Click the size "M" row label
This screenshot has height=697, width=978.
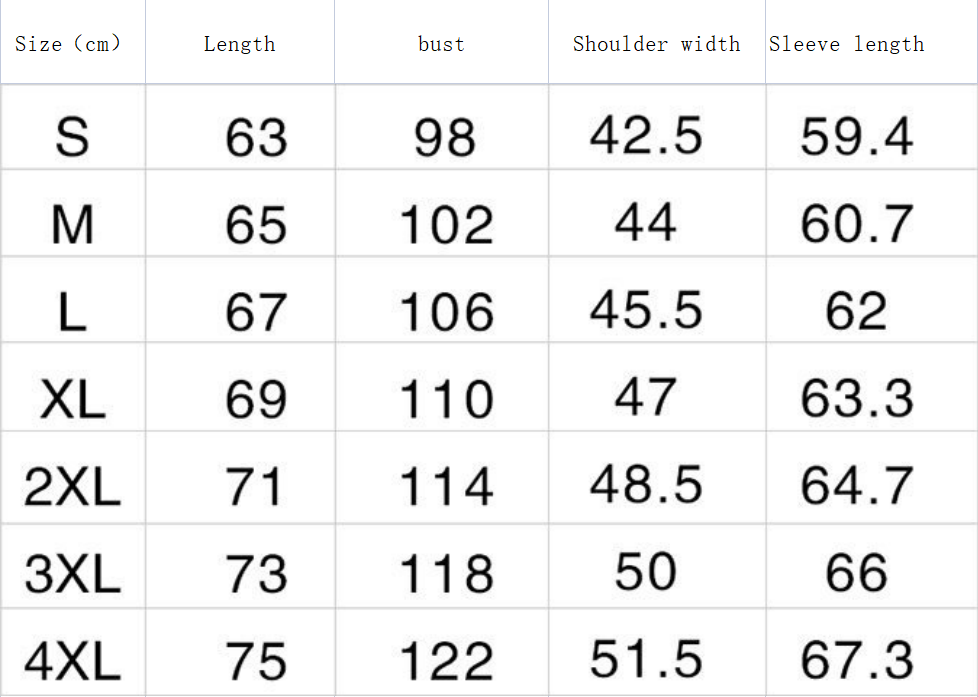72,224
